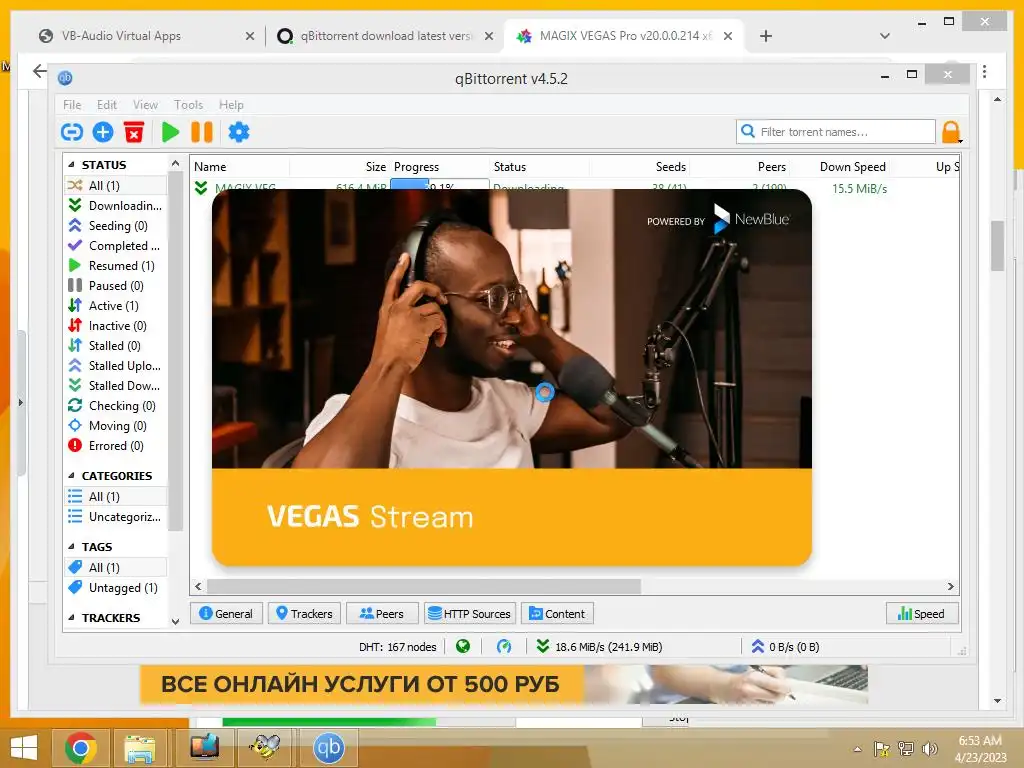Switch to the Content tab

click(x=557, y=614)
